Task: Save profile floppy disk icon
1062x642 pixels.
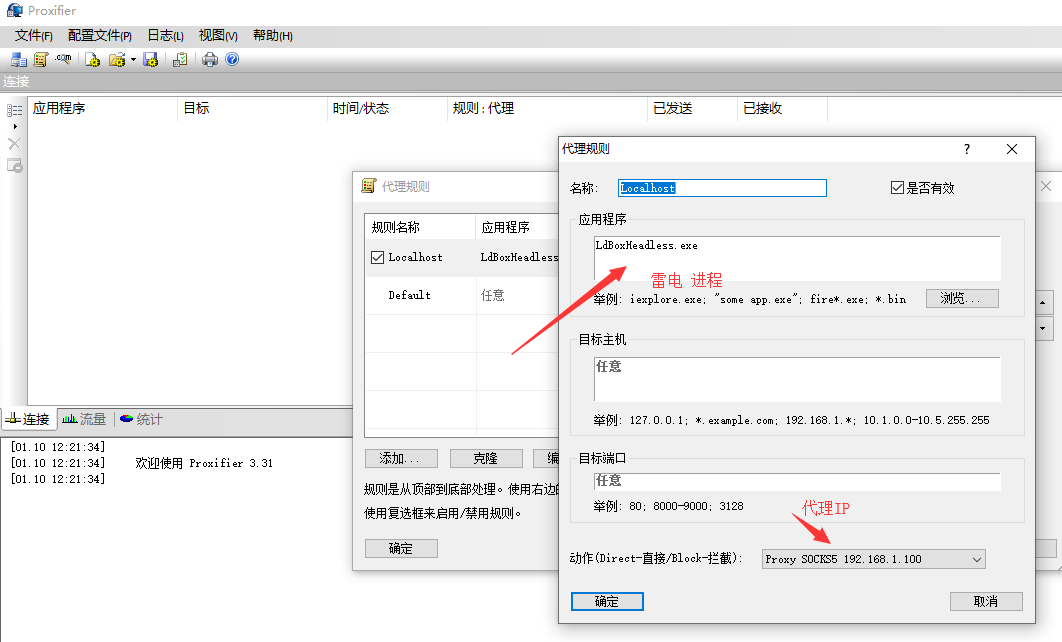Action: [x=150, y=60]
